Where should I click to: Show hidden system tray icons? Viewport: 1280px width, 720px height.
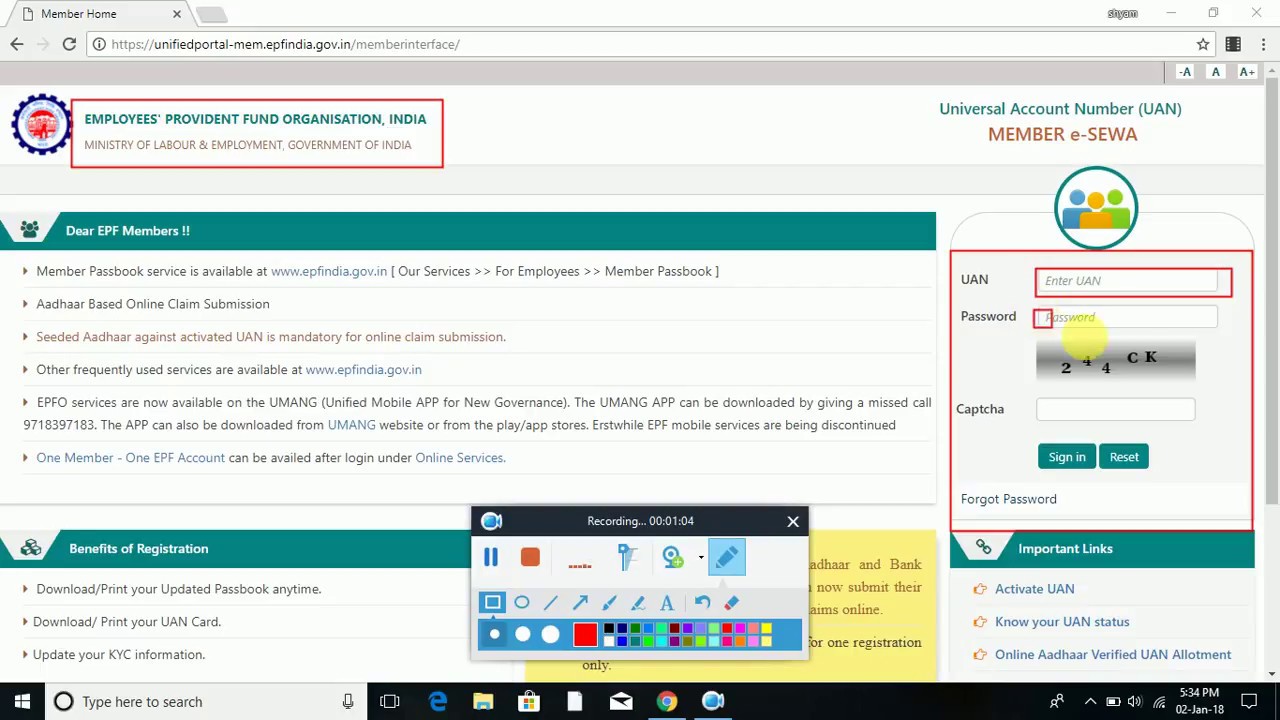(1090, 702)
